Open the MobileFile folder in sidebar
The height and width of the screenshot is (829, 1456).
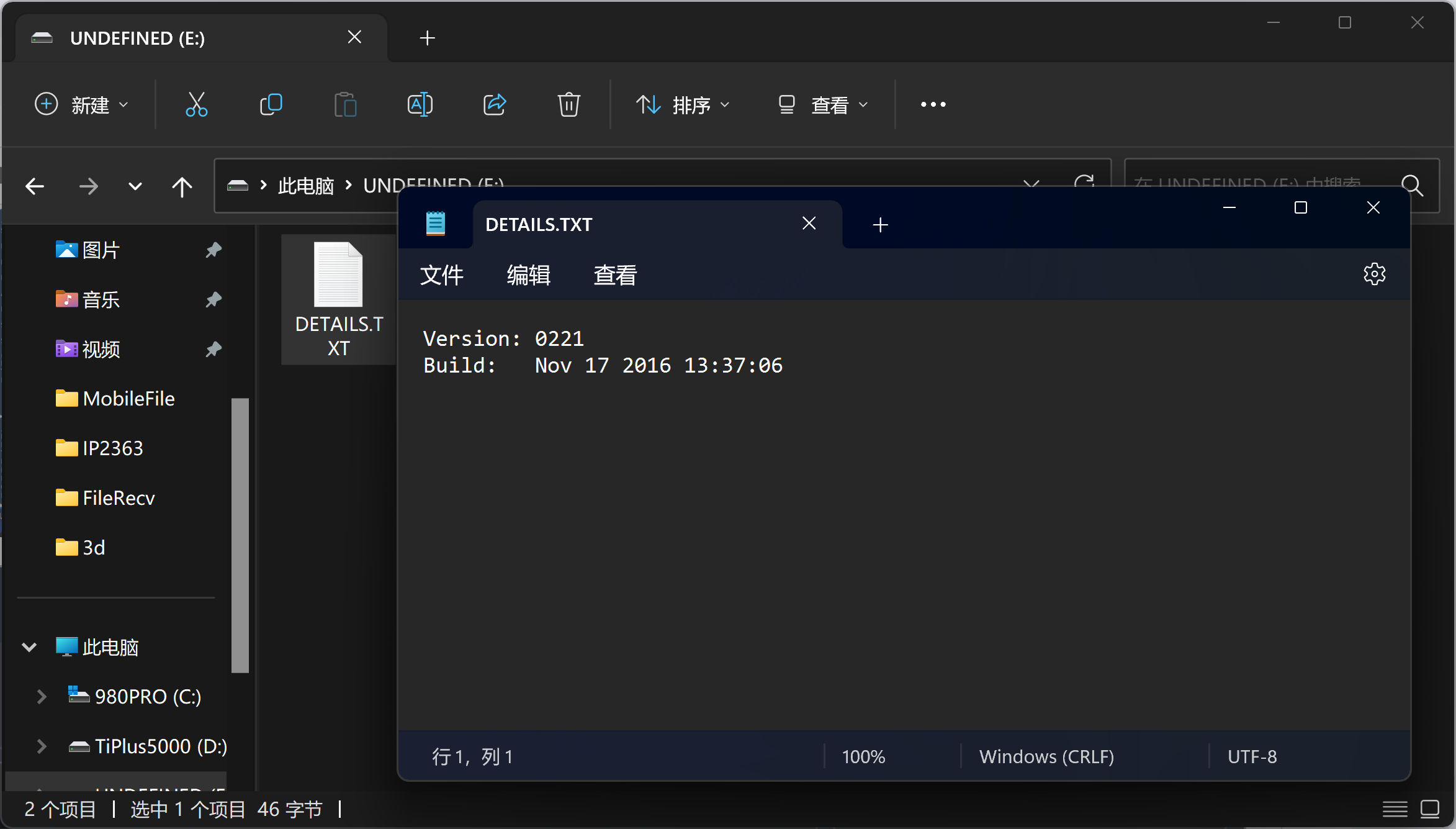click(115, 398)
